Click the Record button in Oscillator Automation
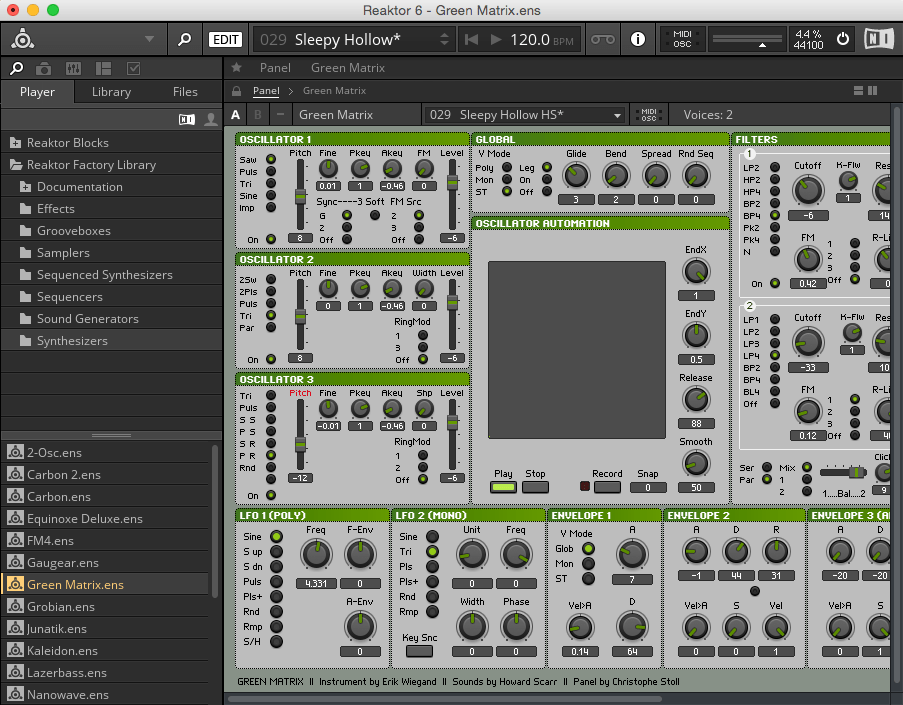This screenshot has height=705, width=903. [x=607, y=487]
